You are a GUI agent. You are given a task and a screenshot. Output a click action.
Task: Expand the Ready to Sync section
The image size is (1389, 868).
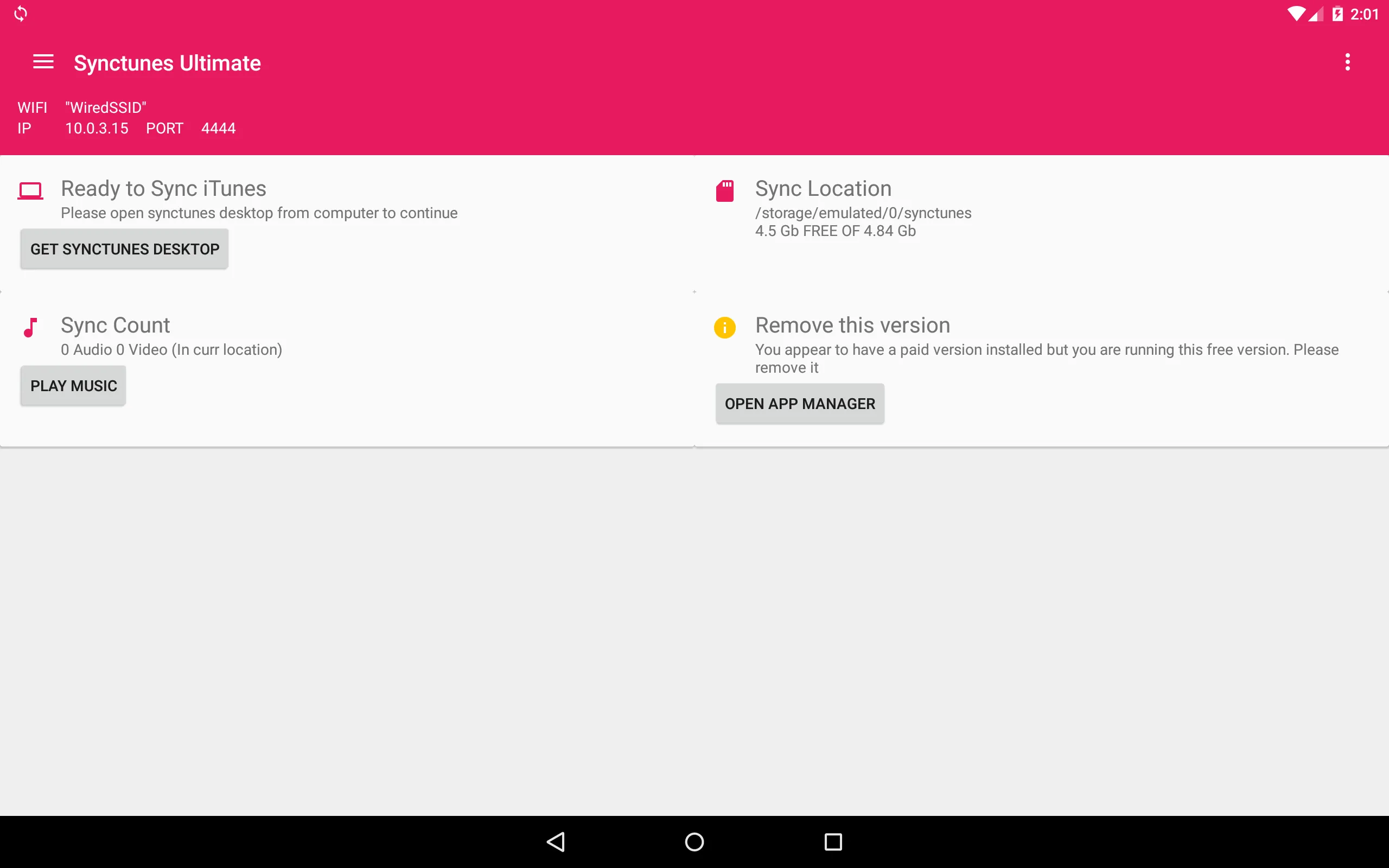click(x=164, y=188)
